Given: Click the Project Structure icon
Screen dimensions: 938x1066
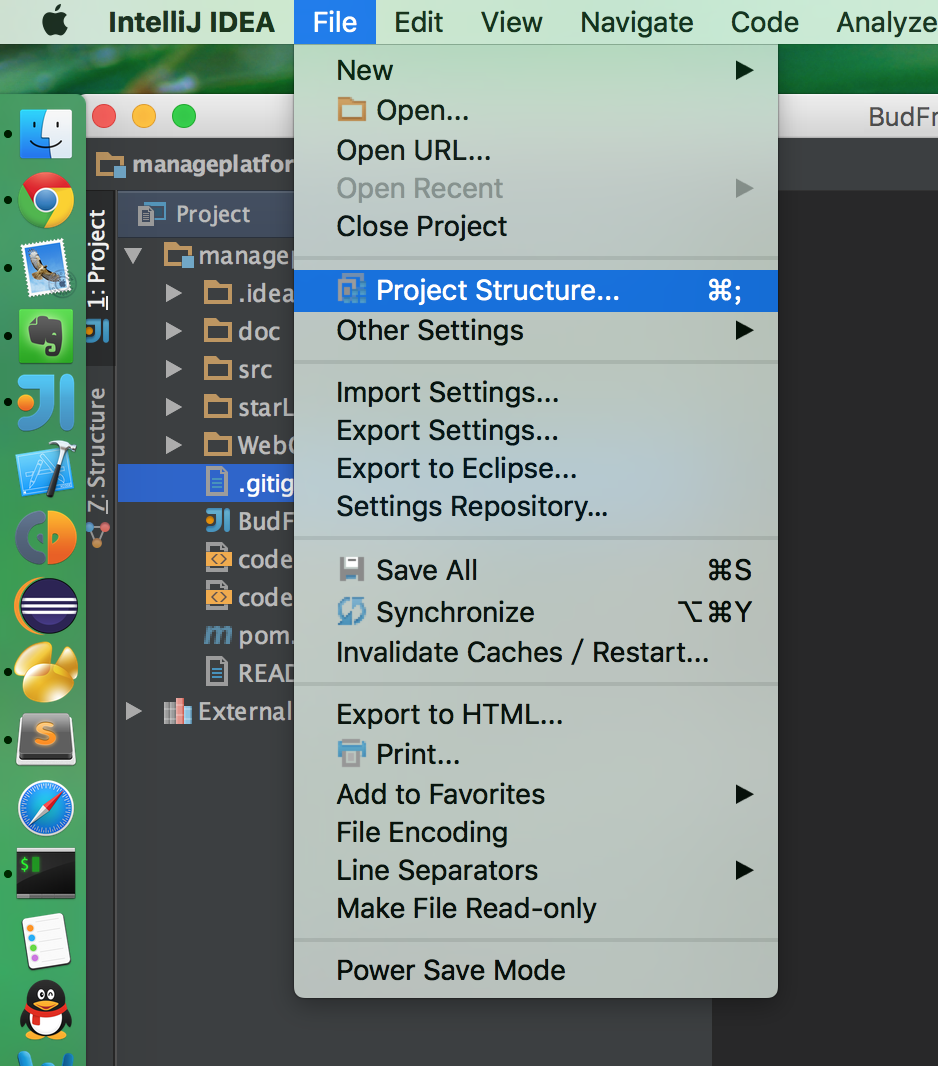Looking at the screenshot, I should click(351, 290).
